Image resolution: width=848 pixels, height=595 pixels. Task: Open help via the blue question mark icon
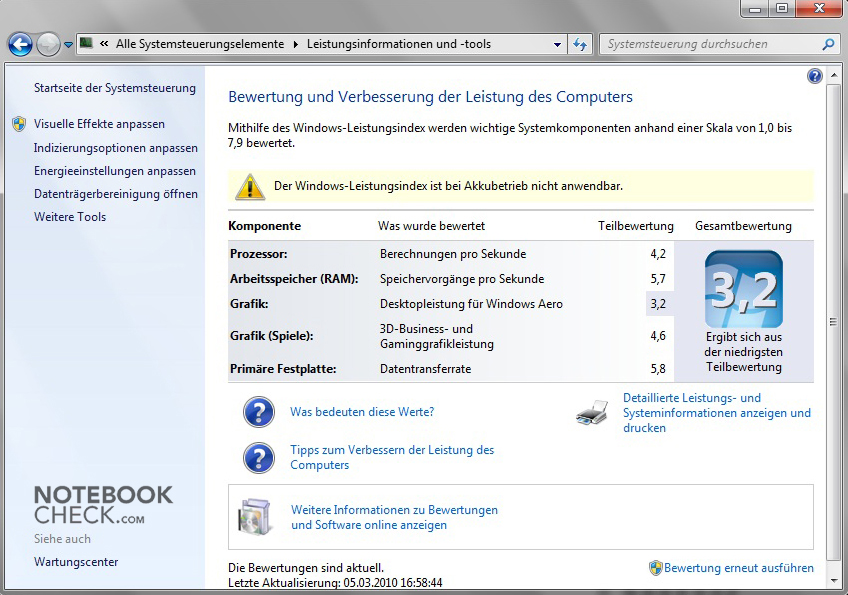pyautogui.click(x=814, y=76)
